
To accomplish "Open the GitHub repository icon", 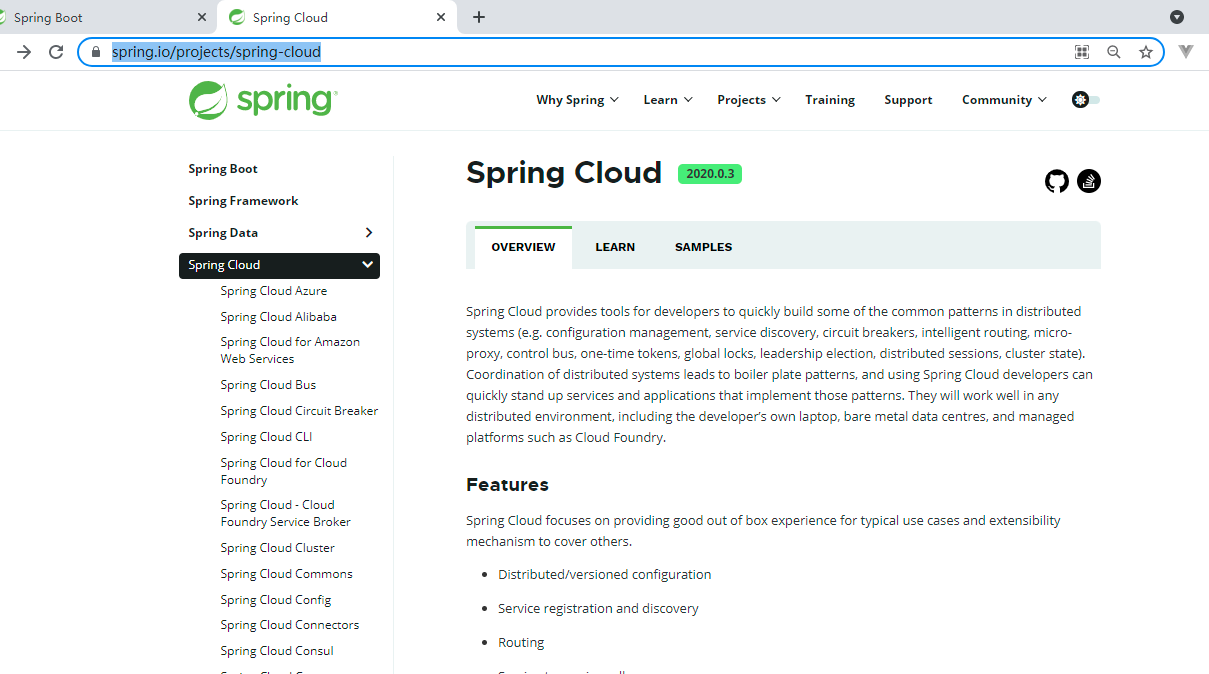I will 1056,181.
